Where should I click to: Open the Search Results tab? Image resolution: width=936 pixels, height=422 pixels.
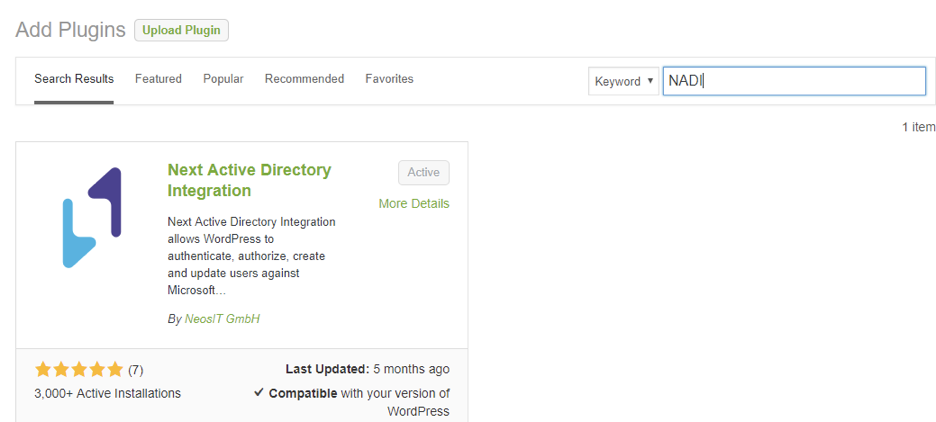pyautogui.click(x=74, y=79)
